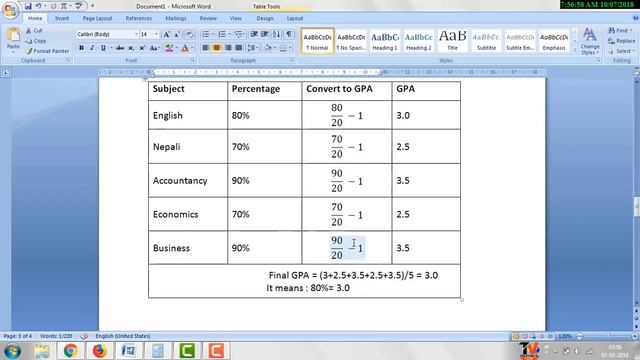Shrink the font size
This screenshot has width=640, height=360.
(x=177, y=35)
